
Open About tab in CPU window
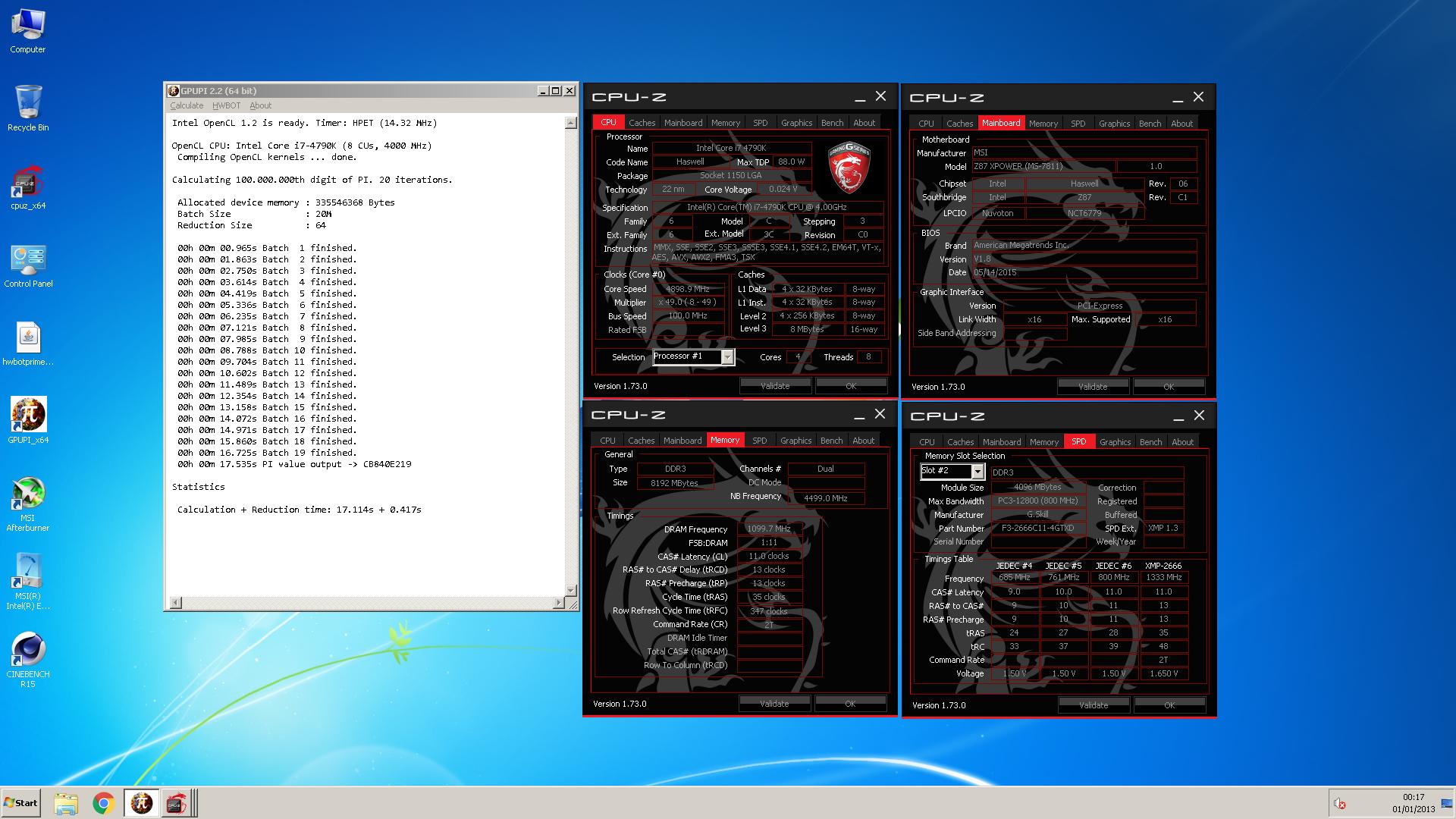click(864, 123)
